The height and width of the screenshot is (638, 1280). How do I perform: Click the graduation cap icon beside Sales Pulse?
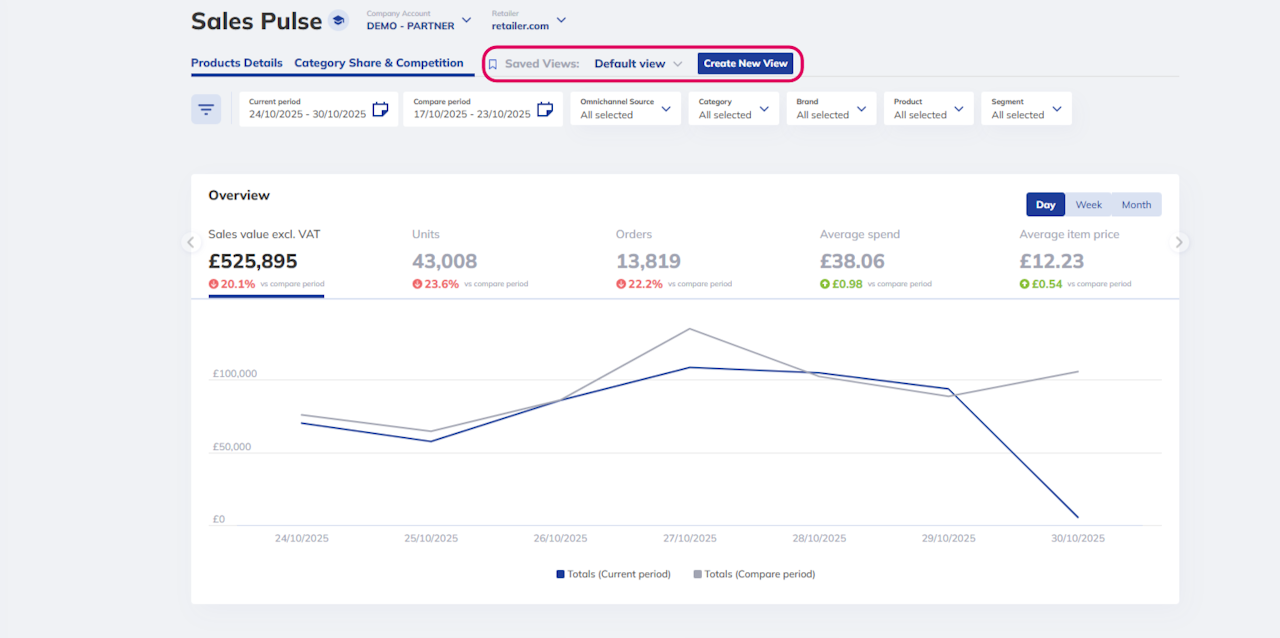point(339,21)
